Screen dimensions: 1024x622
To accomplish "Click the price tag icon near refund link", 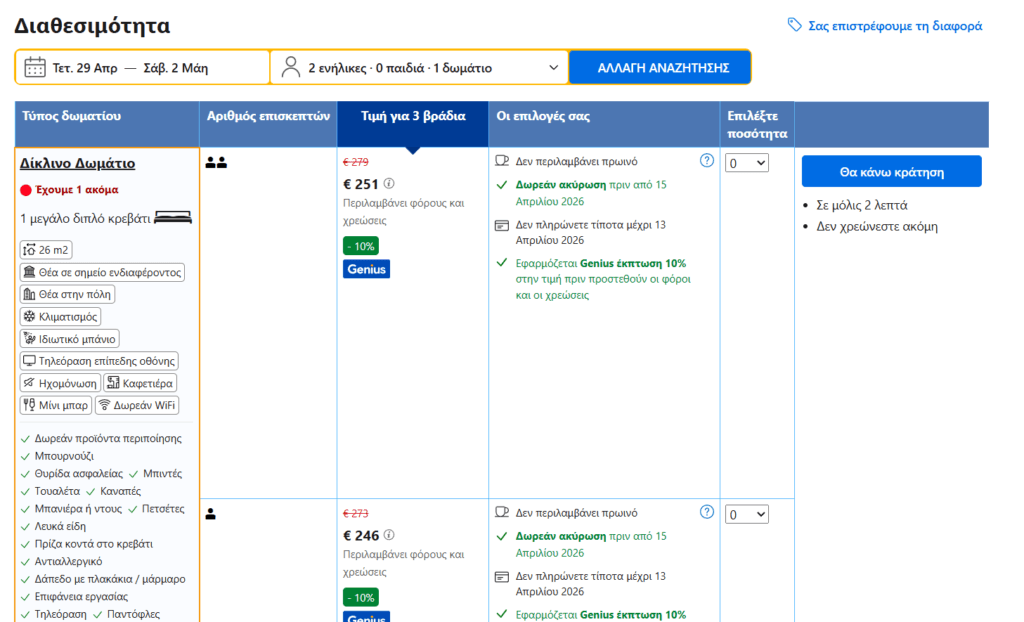I will (795, 26).
